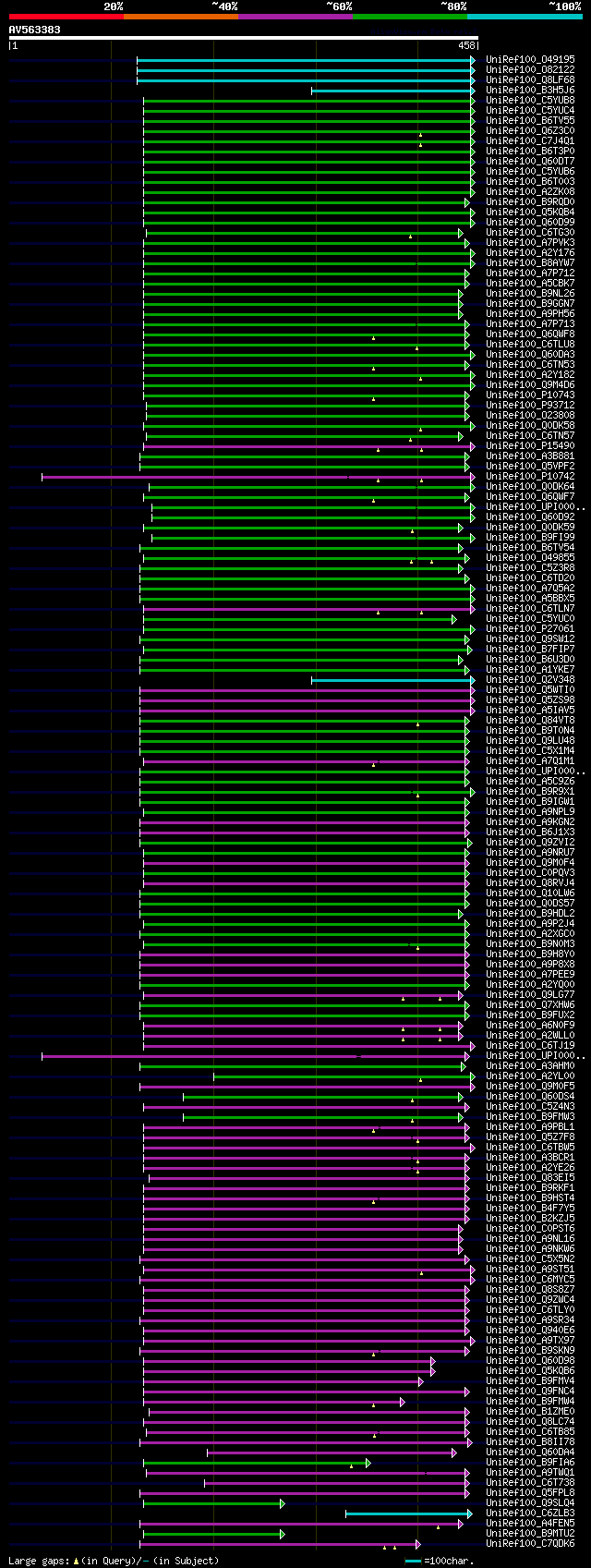Select label UniRef100_C0PQV3
591x1568 pixels.
coord(530,872)
